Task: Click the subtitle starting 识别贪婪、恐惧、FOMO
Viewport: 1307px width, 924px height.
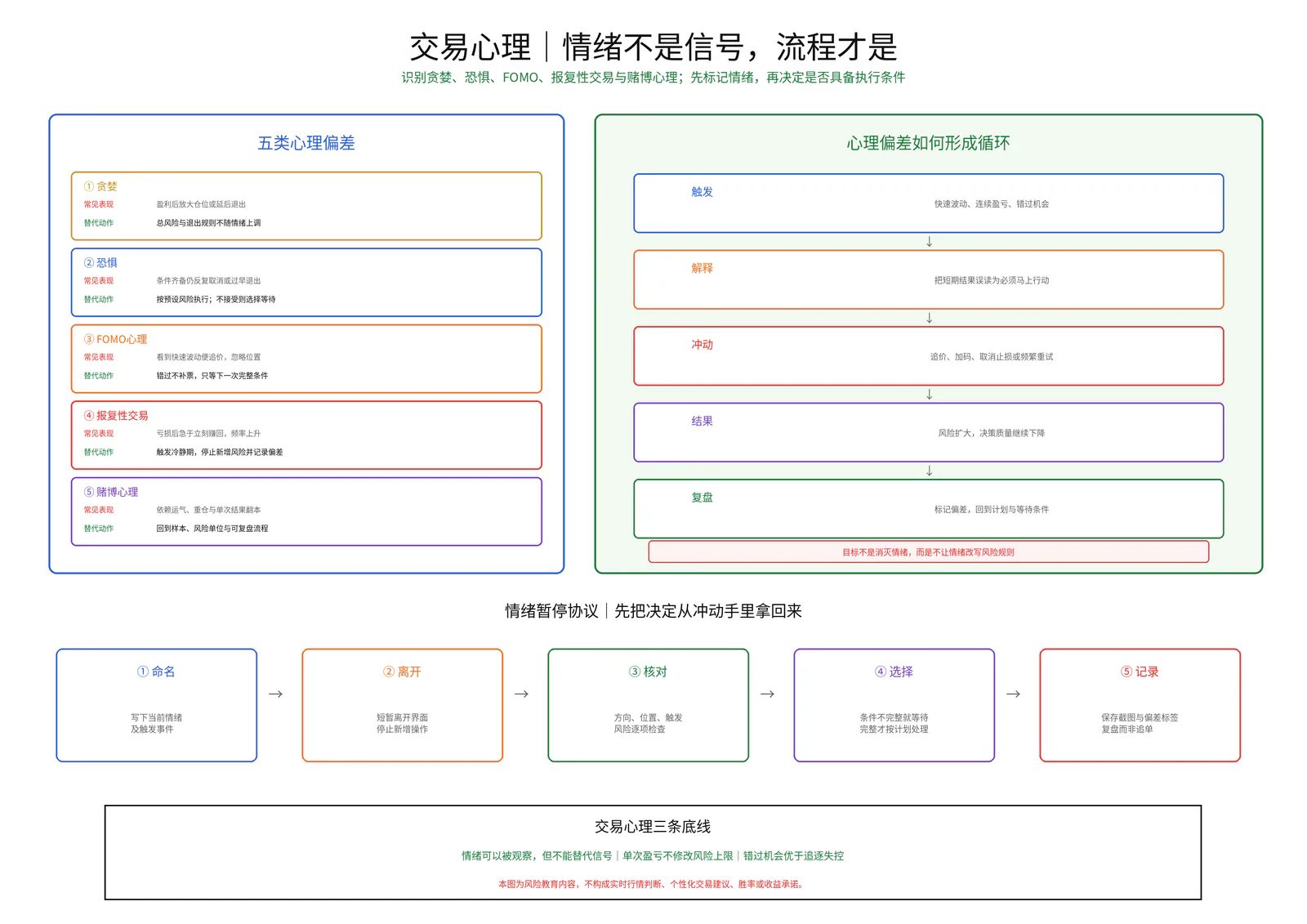Action: click(653, 78)
